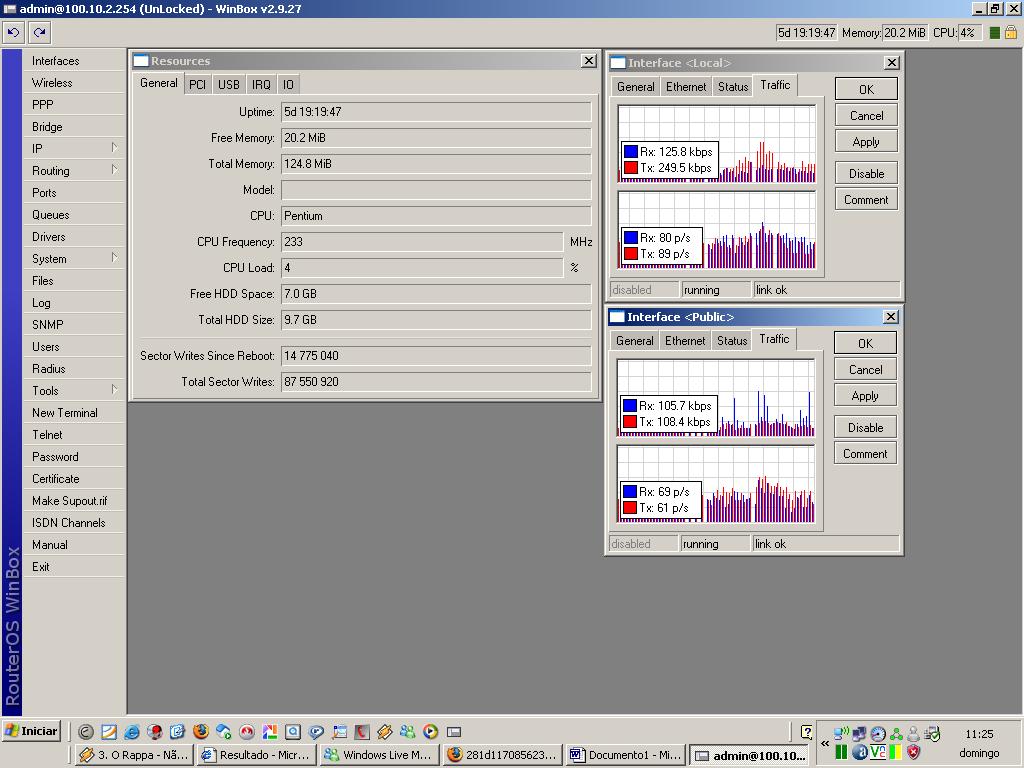1024x768 pixels.
Task: Open New Terminal from the sidebar
Action: [65, 413]
